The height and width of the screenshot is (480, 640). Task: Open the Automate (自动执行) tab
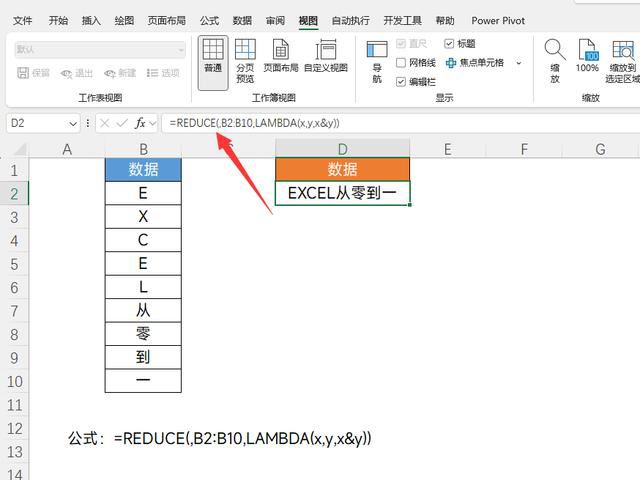pyautogui.click(x=351, y=20)
